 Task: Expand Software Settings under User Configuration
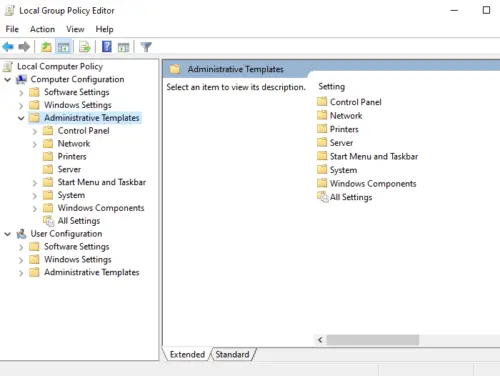click(x=21, y=247)
